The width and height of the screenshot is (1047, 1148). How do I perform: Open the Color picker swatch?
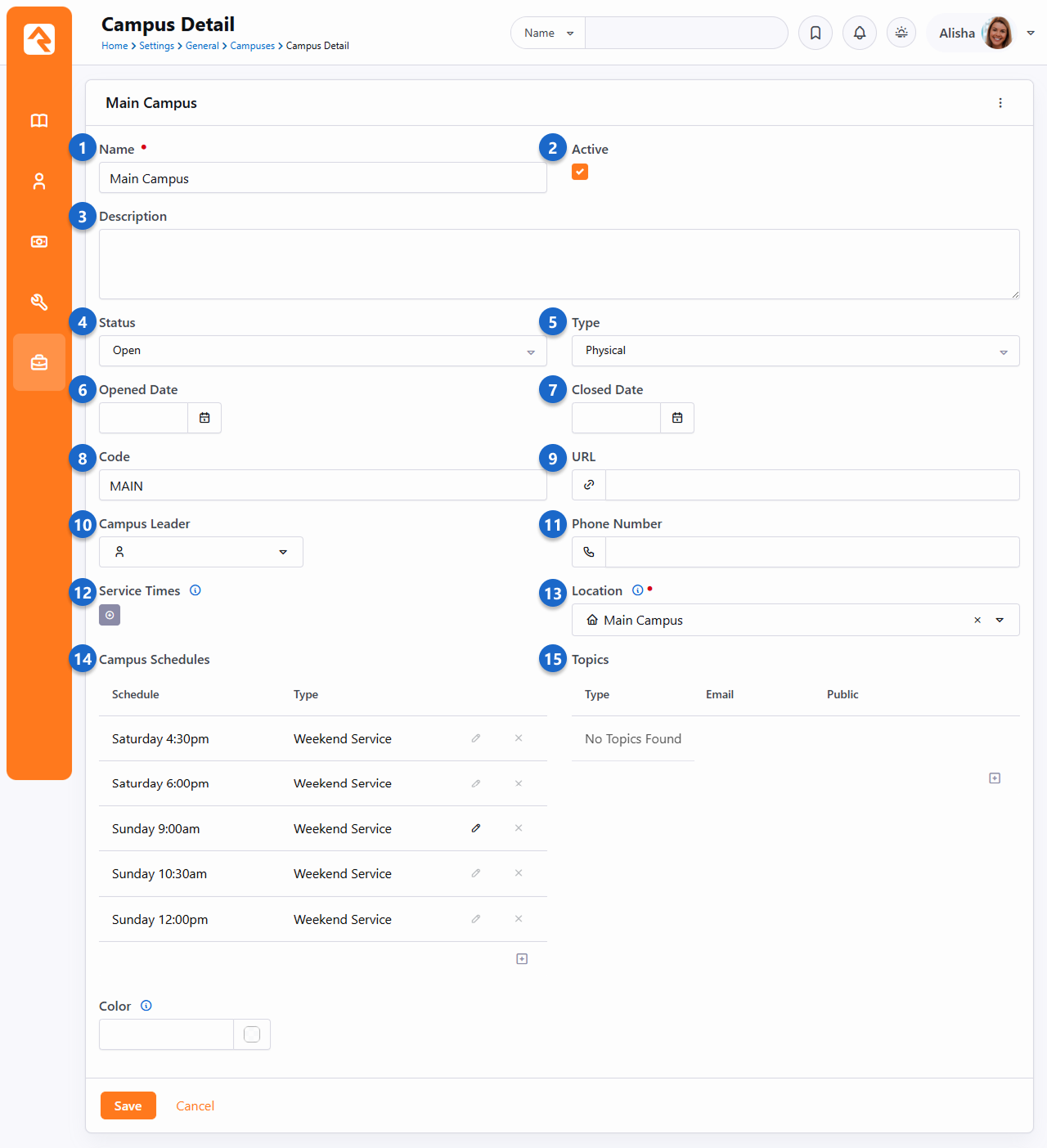pyautogui.click(x=252, y=1034)
